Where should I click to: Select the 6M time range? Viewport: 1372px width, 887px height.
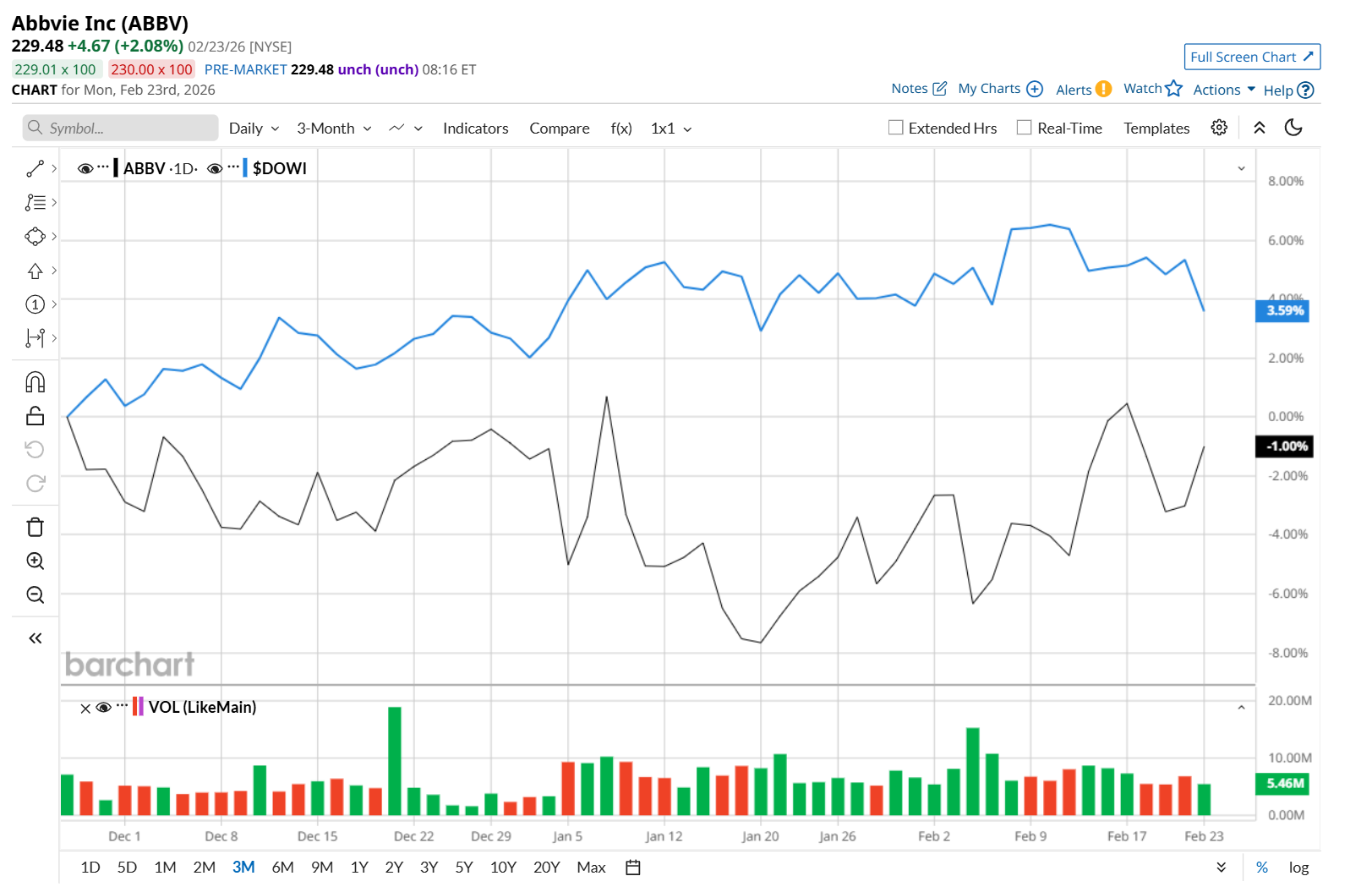(283, 868)
